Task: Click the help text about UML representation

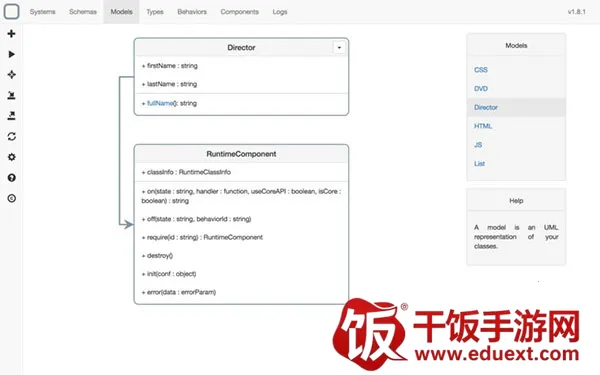Action: tap(516, 237)
